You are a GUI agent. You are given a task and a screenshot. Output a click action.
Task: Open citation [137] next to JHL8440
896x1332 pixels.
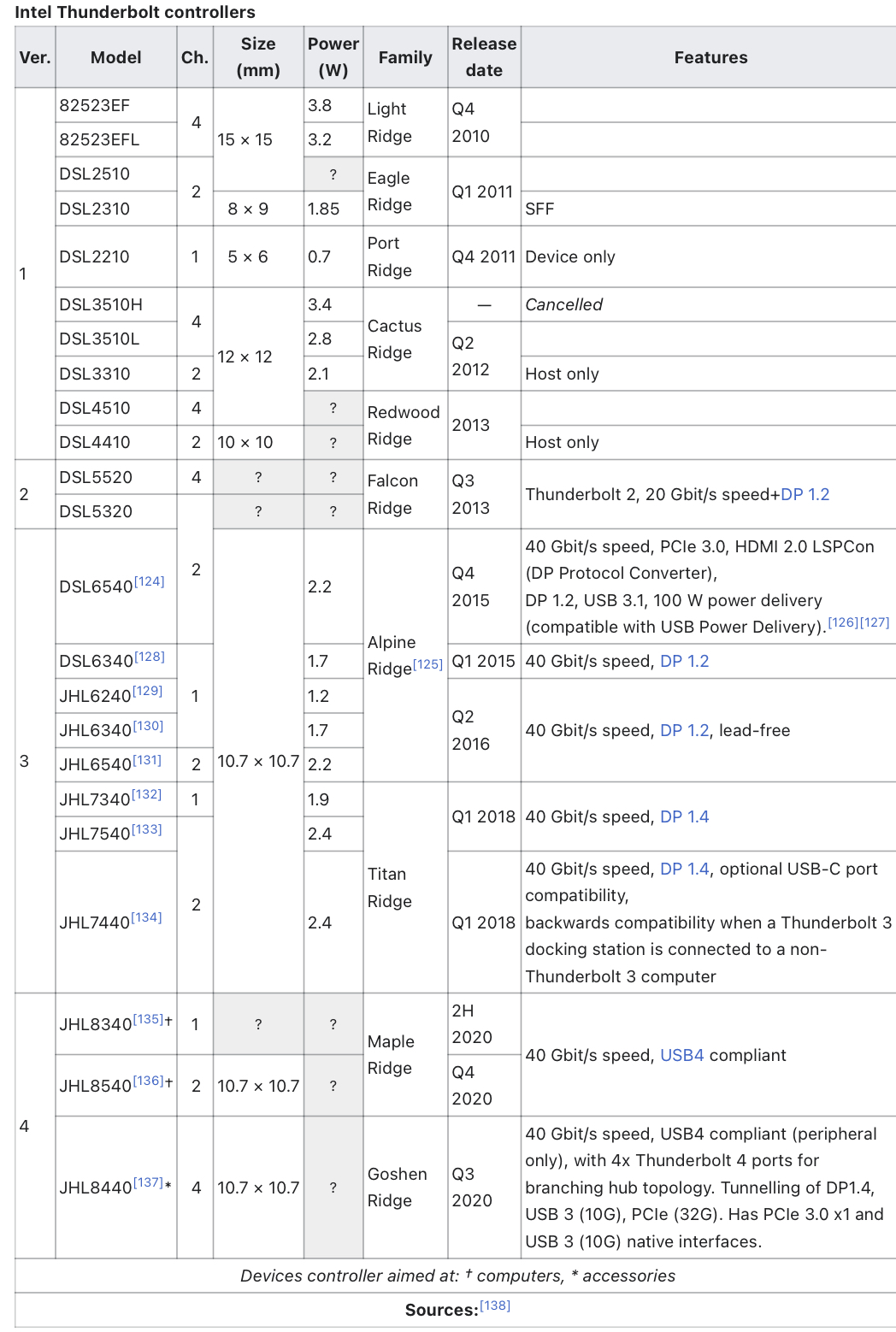click(x=148, y=1182)
